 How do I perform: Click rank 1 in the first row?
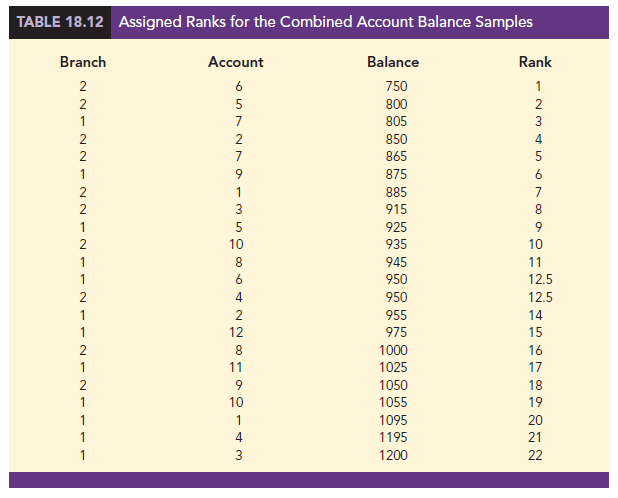[x=537, y=87]
